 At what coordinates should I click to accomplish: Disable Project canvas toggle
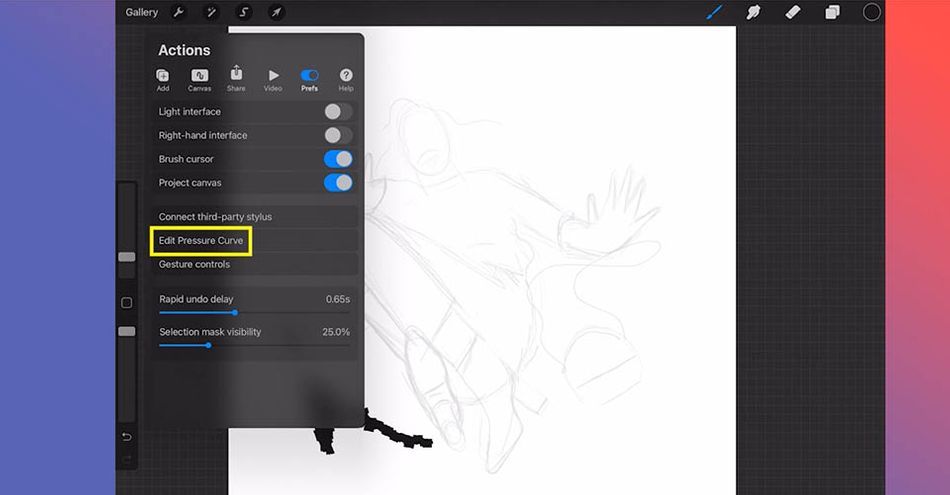click(x=337, y=182)
